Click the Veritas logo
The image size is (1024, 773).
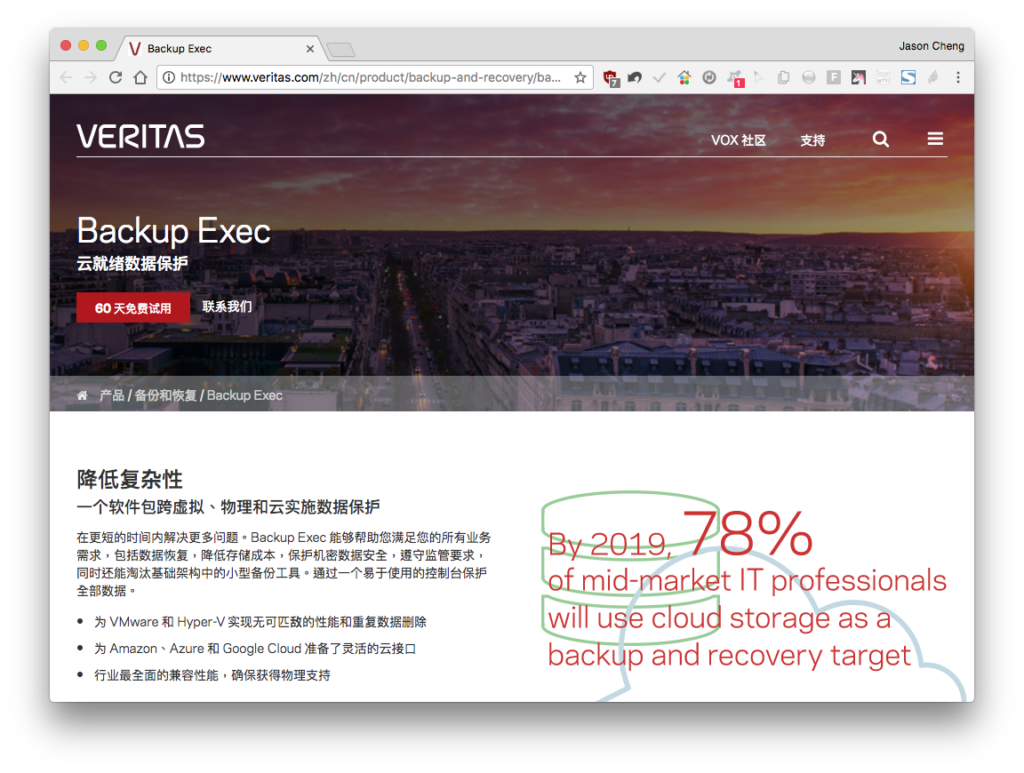point(140,136)
